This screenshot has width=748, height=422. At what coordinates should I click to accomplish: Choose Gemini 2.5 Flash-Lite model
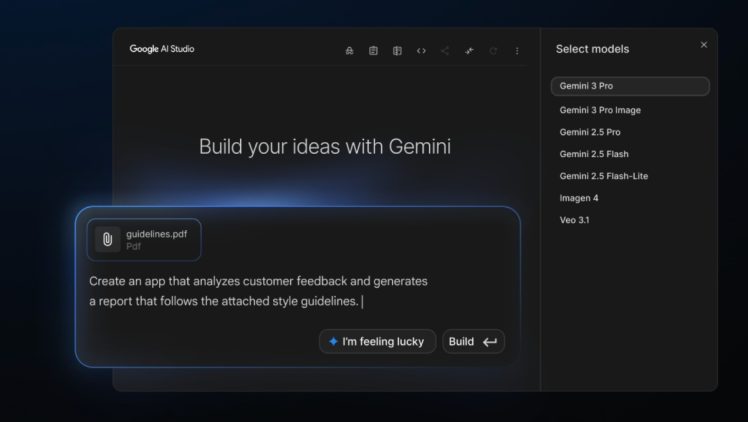(x=604, y=176)
